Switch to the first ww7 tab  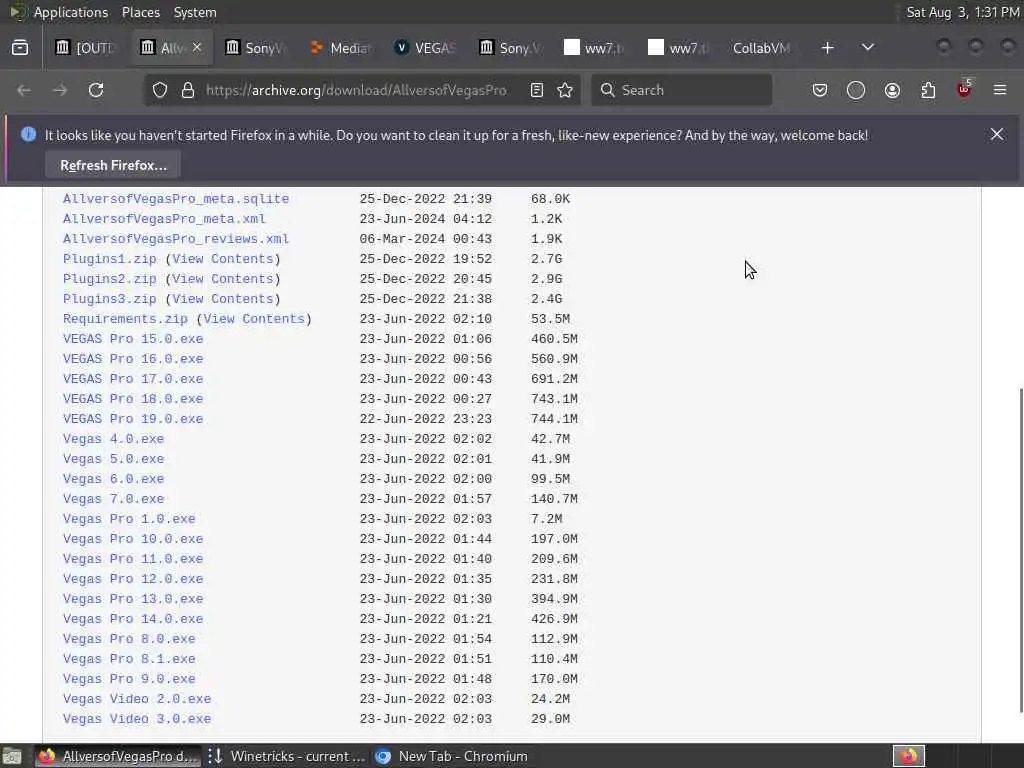pyautogui.click(x=594, y=48)
